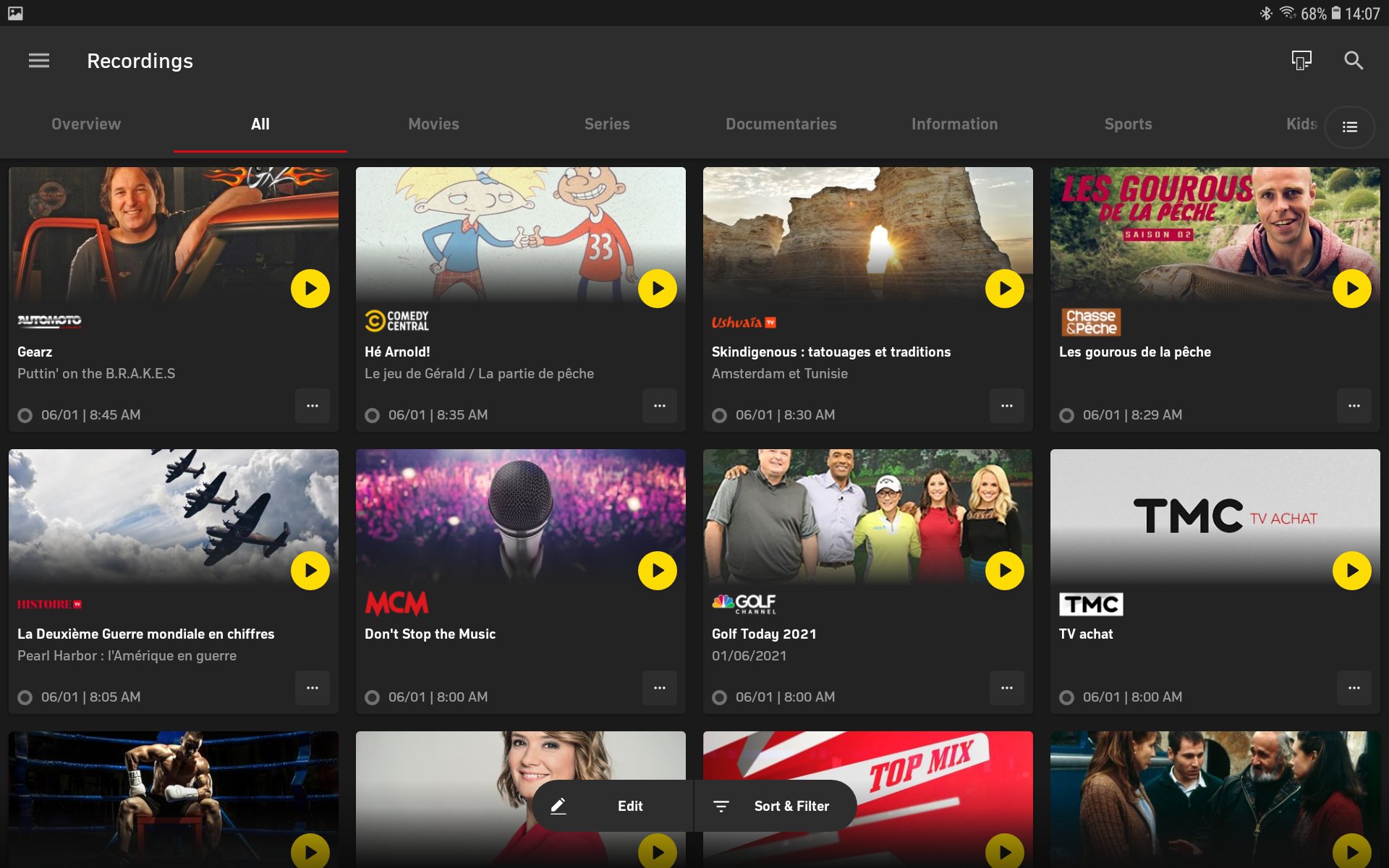This screenshot has width=1389, height=868.
Task: Open the category list icon beside Kids
Action: coord(1349,127)
